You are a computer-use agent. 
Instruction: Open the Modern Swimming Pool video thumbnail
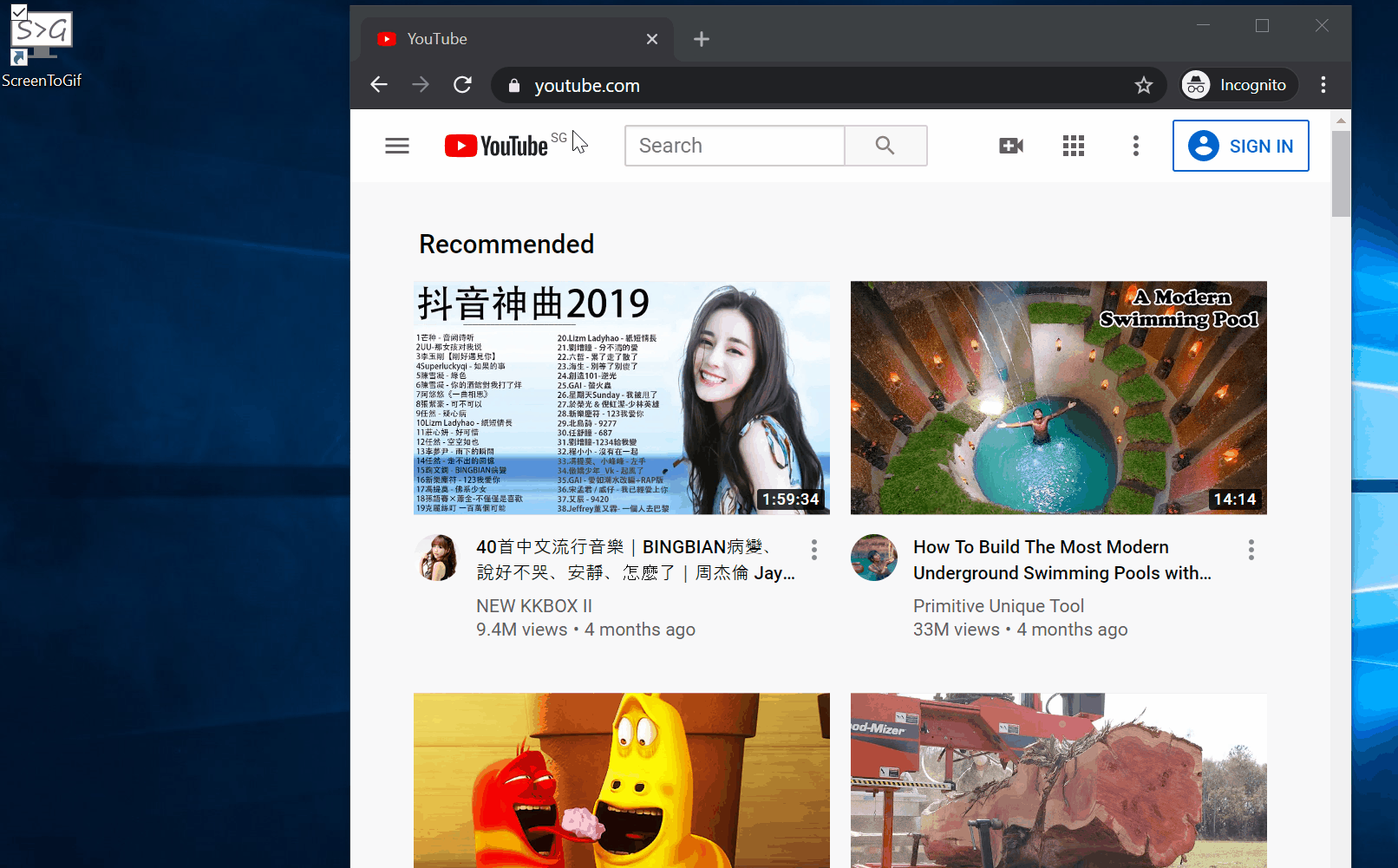[x=1058, y=397]
